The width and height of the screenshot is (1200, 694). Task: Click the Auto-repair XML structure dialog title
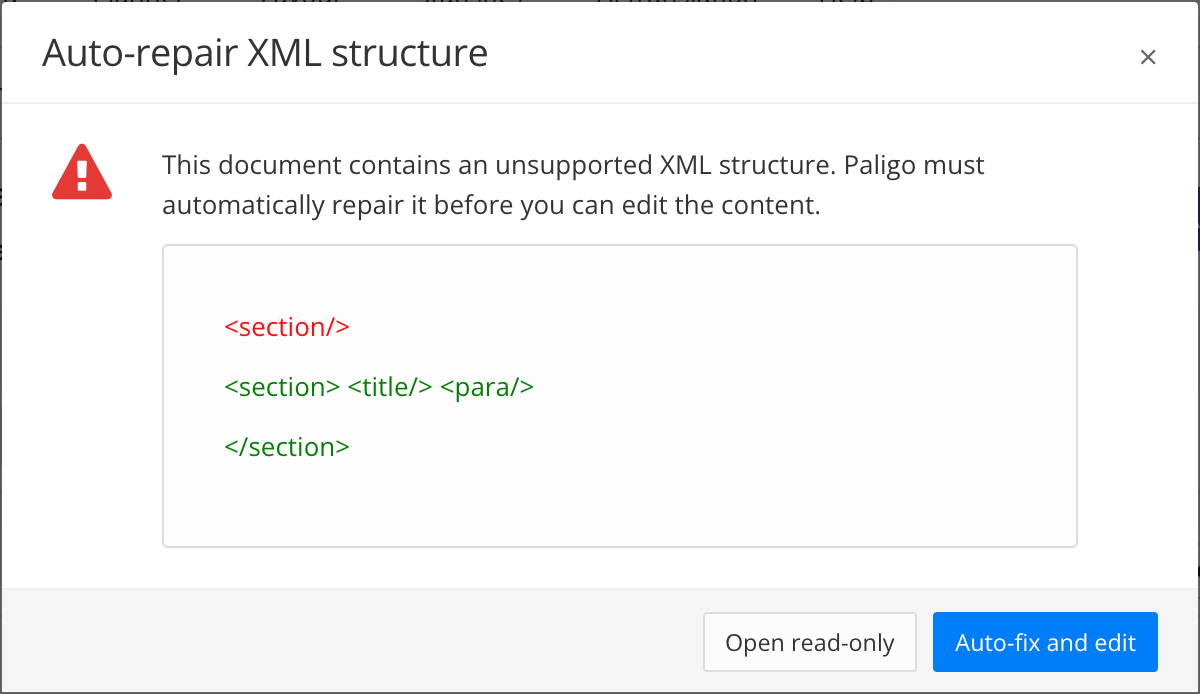click(x=264, y=53)
